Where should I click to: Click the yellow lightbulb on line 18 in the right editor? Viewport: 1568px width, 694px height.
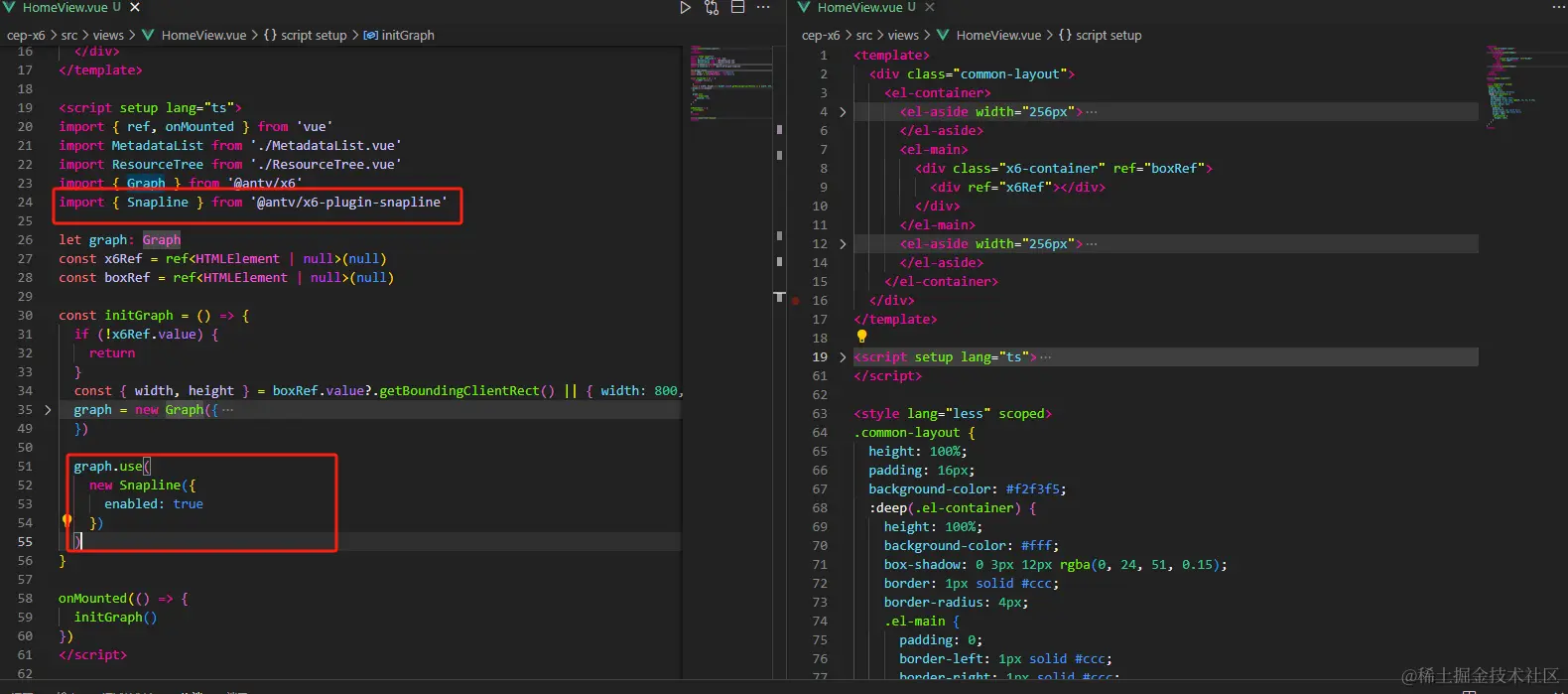click(861, 337)
